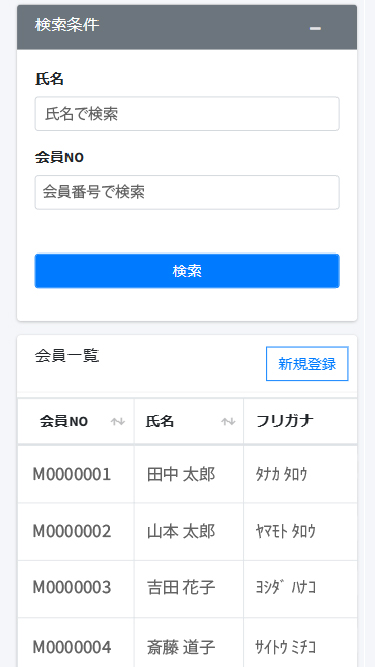Click the furigana cell ﾀﾅｶ ﾀﾛｳ

pyautogui.click(x=281, y=474)
